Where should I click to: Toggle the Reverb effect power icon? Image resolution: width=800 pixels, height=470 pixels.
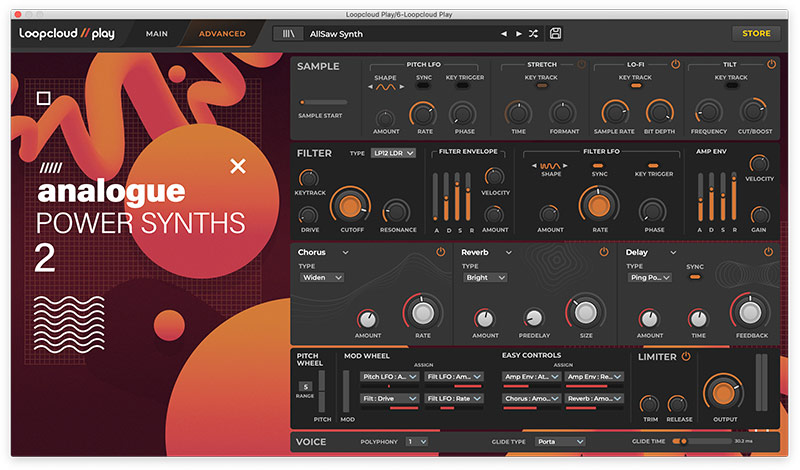tap(604, 252)
